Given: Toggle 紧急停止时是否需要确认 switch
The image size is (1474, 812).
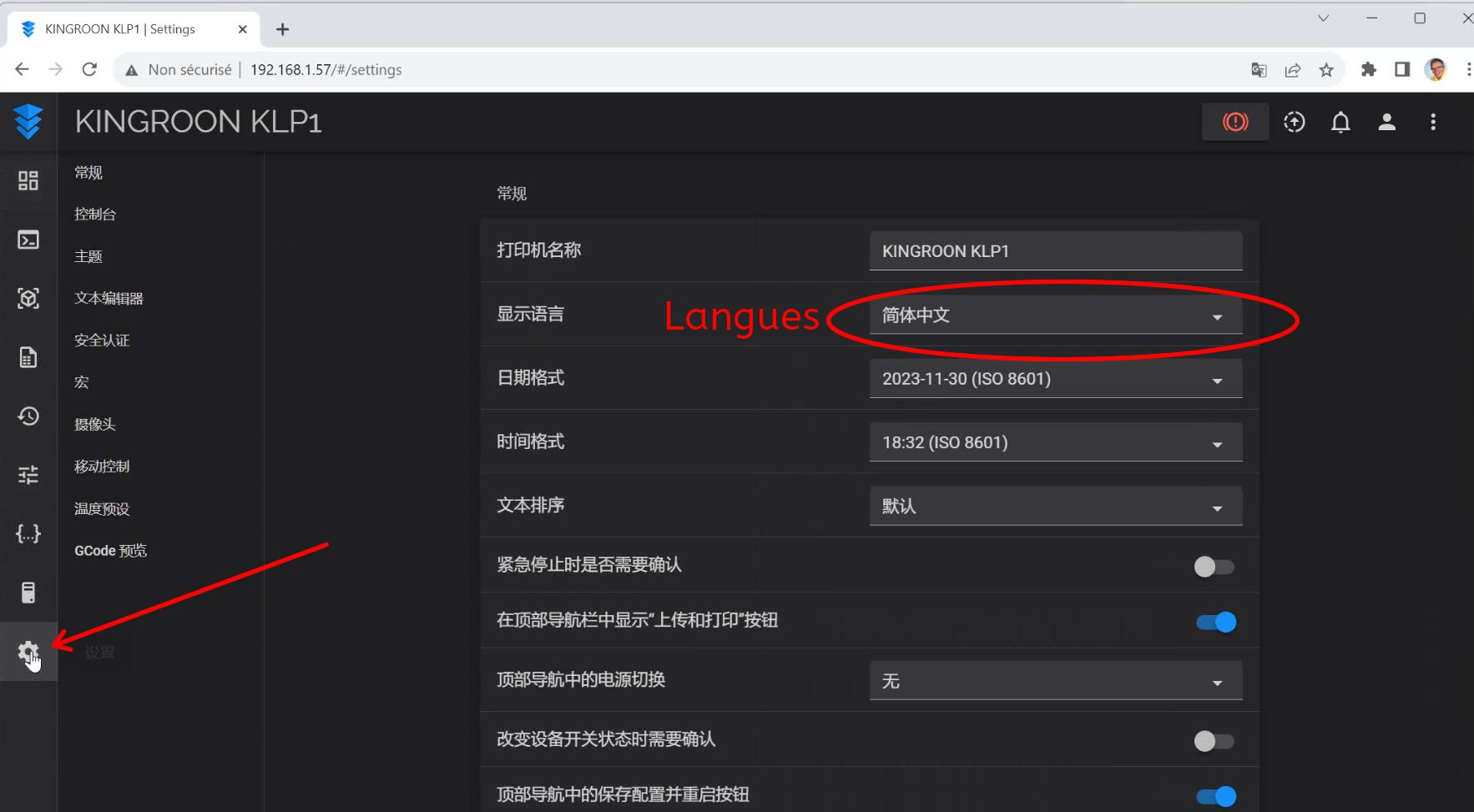Looking at the screenshot, I should coord(1214,567).
